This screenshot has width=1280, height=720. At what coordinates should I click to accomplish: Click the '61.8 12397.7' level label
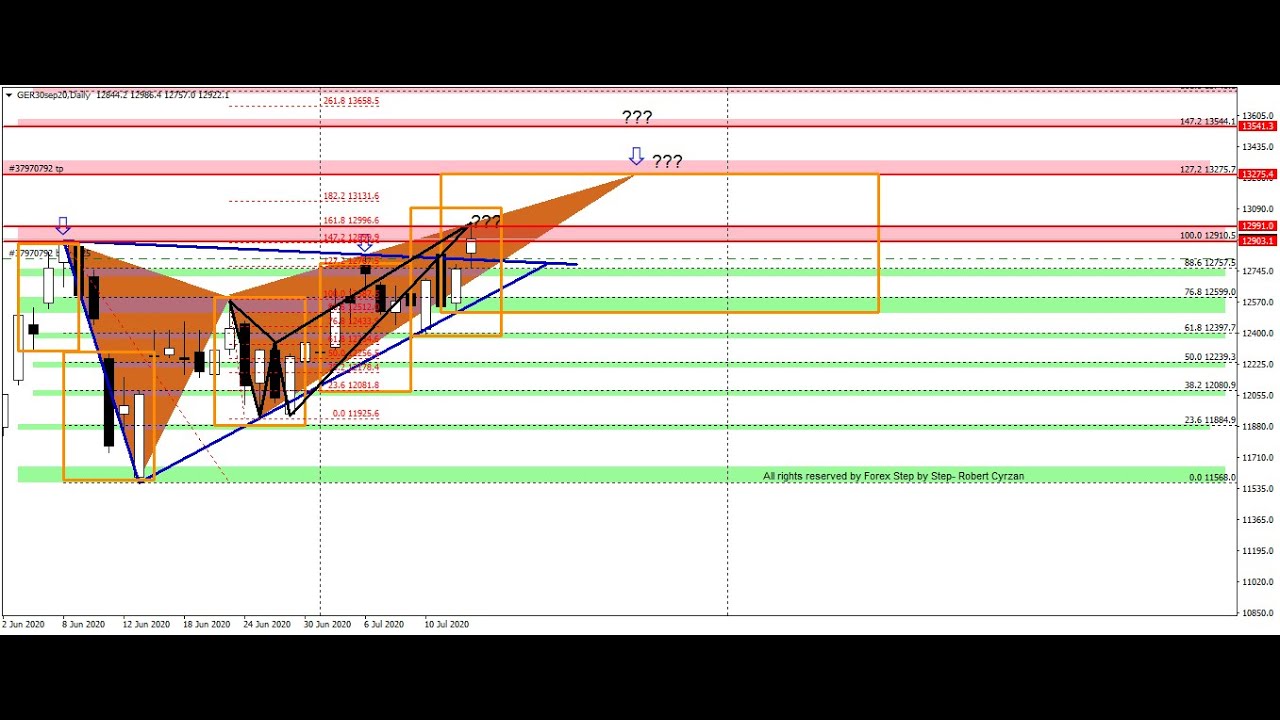click(1210, 328)
